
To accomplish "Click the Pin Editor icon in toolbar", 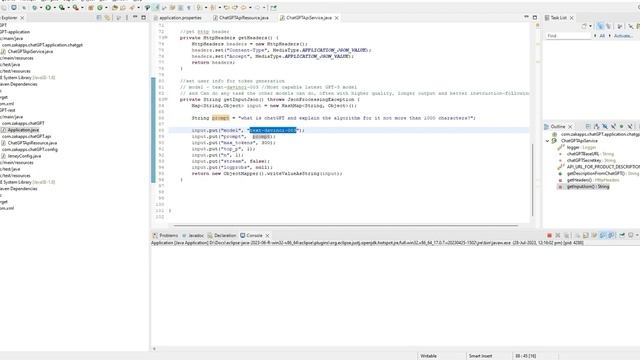I will pos(273,7).
